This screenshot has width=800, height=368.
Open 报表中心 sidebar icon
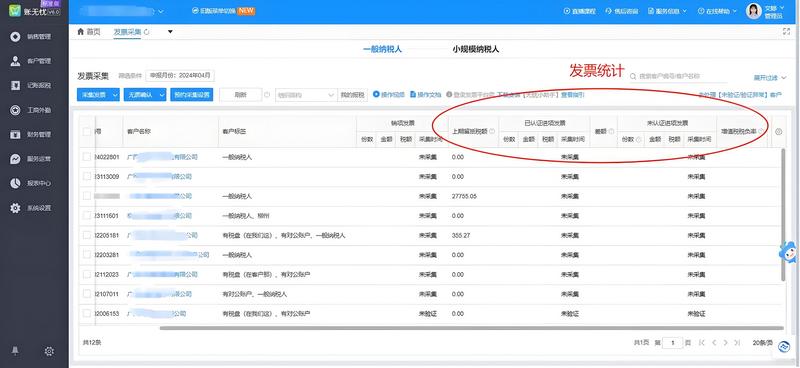[x=16, y=183]
